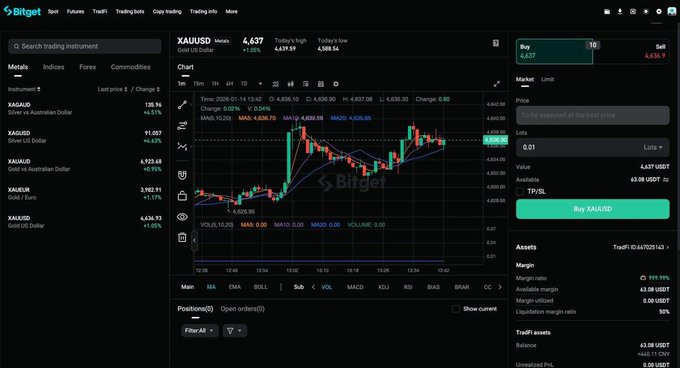Screen dimensions: 680x368
Task: Sort by Last price column
Action: 113,89
